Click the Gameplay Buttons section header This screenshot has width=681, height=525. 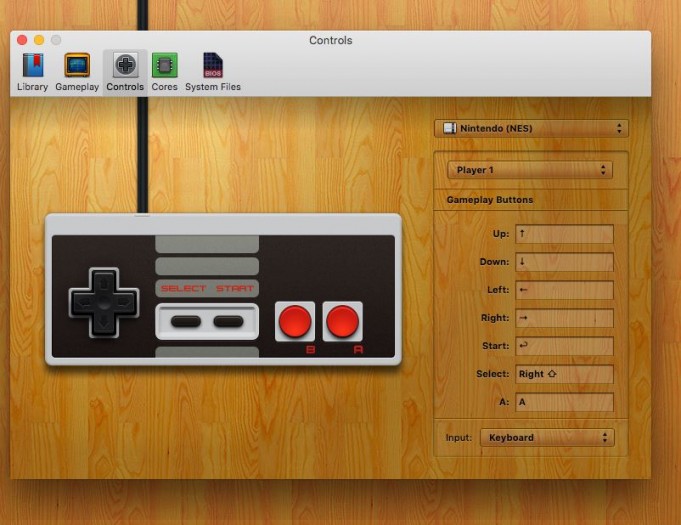pos(489,200)
